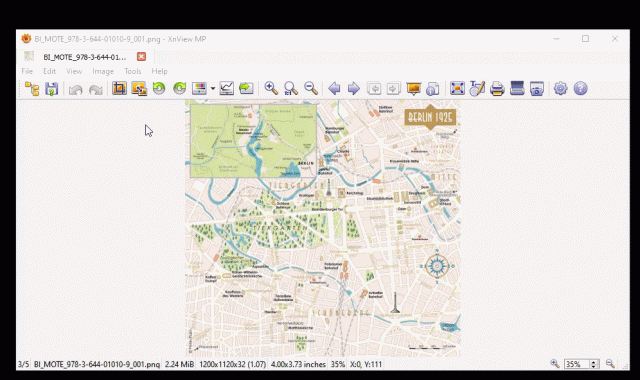Rotate the image clockwise
The height and width of the screenshot is (380, 640).
179,89
